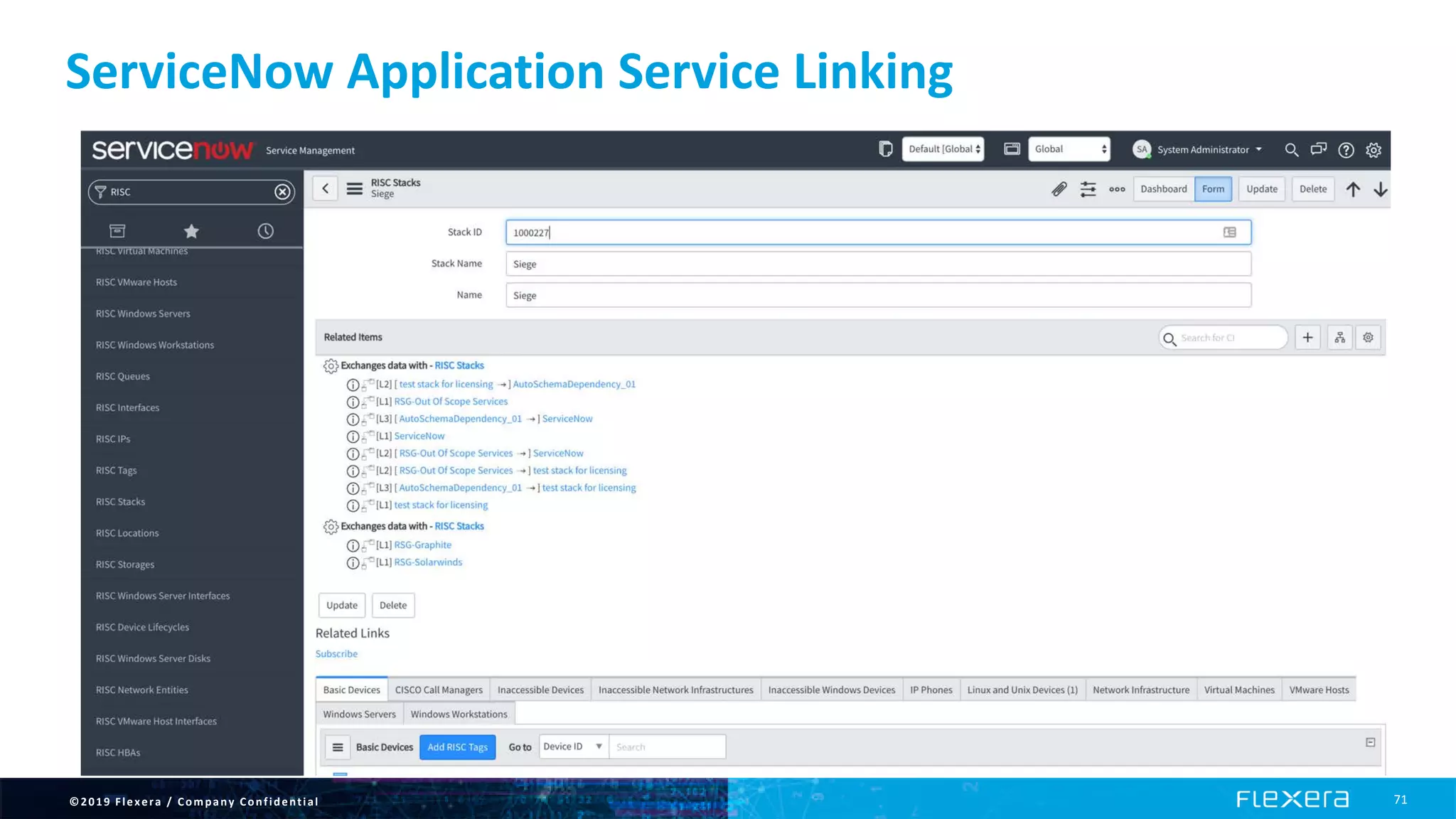This screenshot has height=819, width=1456.
Task: Open the help question mark icon
Action: [1346, 150]
